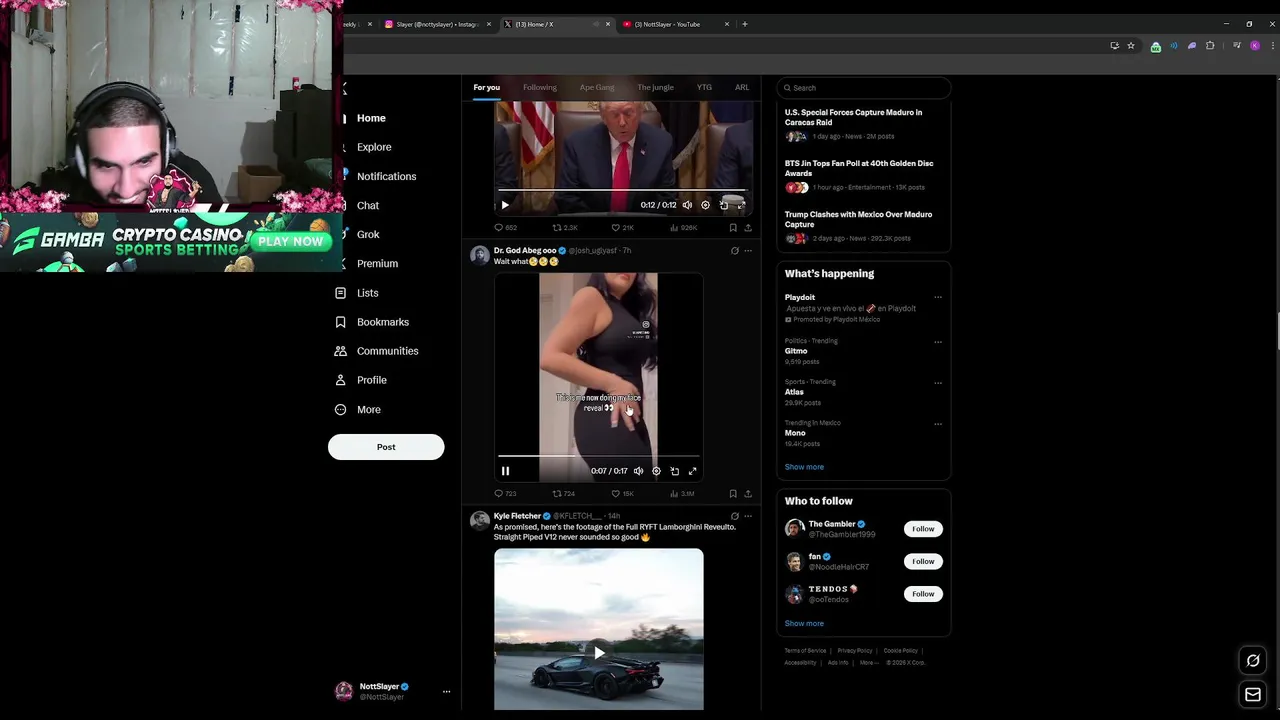The width and height of the screenshot is (1280, 720).
Task: Play the Lamborghini Revuelto video
Action: pos(599,653)
